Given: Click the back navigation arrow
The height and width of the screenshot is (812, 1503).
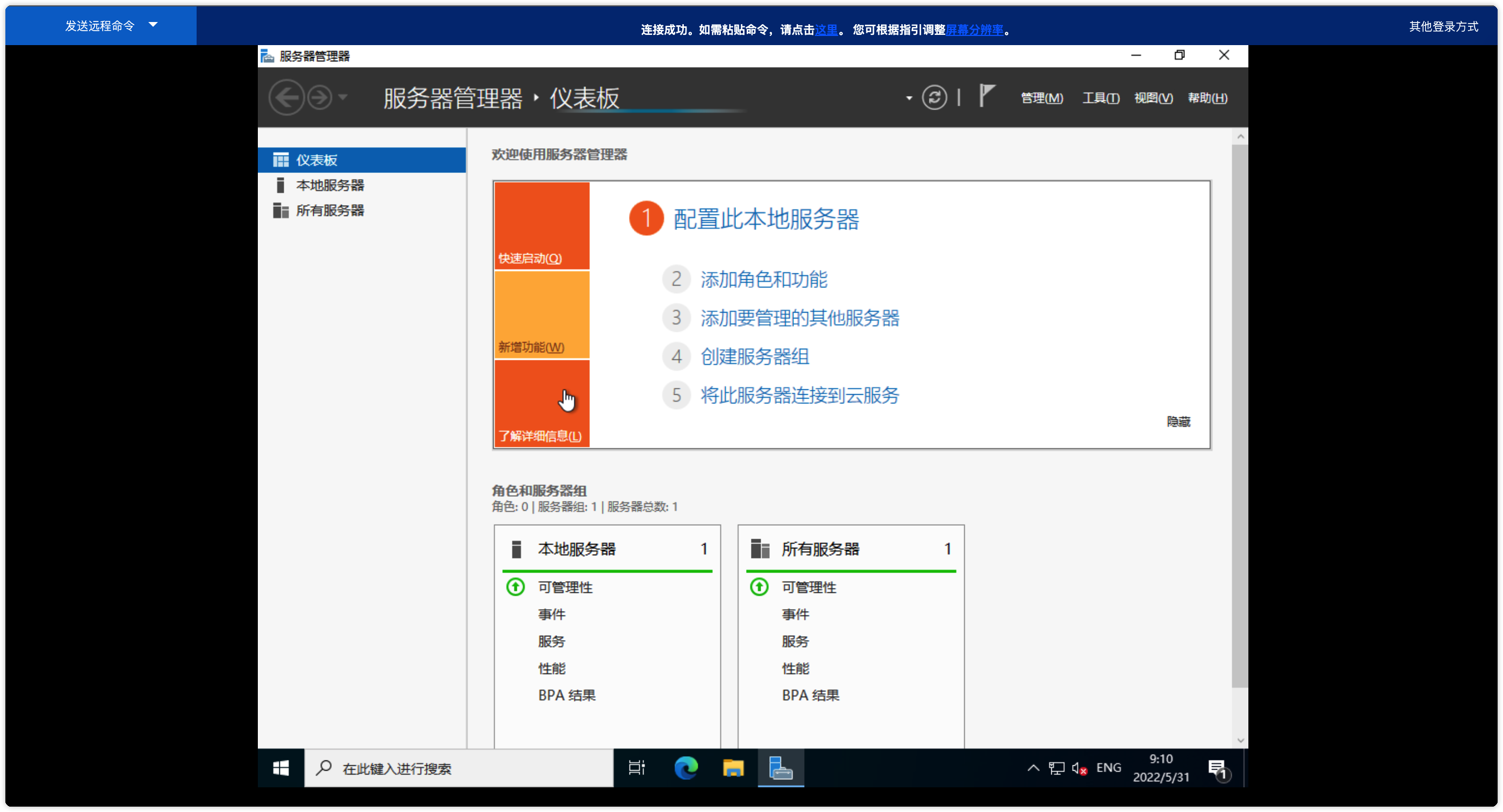Looking at the screenshot, I should 286,97.
